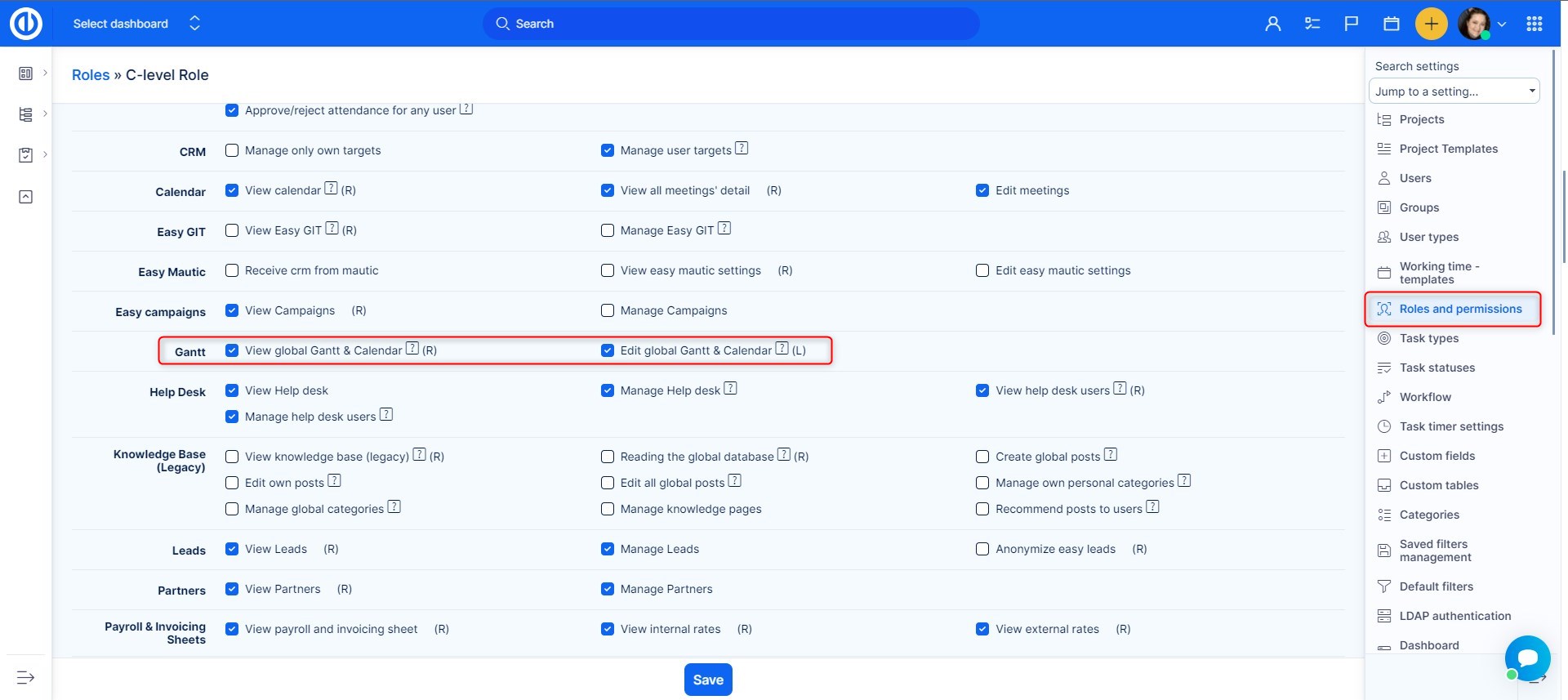Expand the user avatar menu arrow
The height and width of the screenshot is (700, 1568).
tap(1501, 24)
